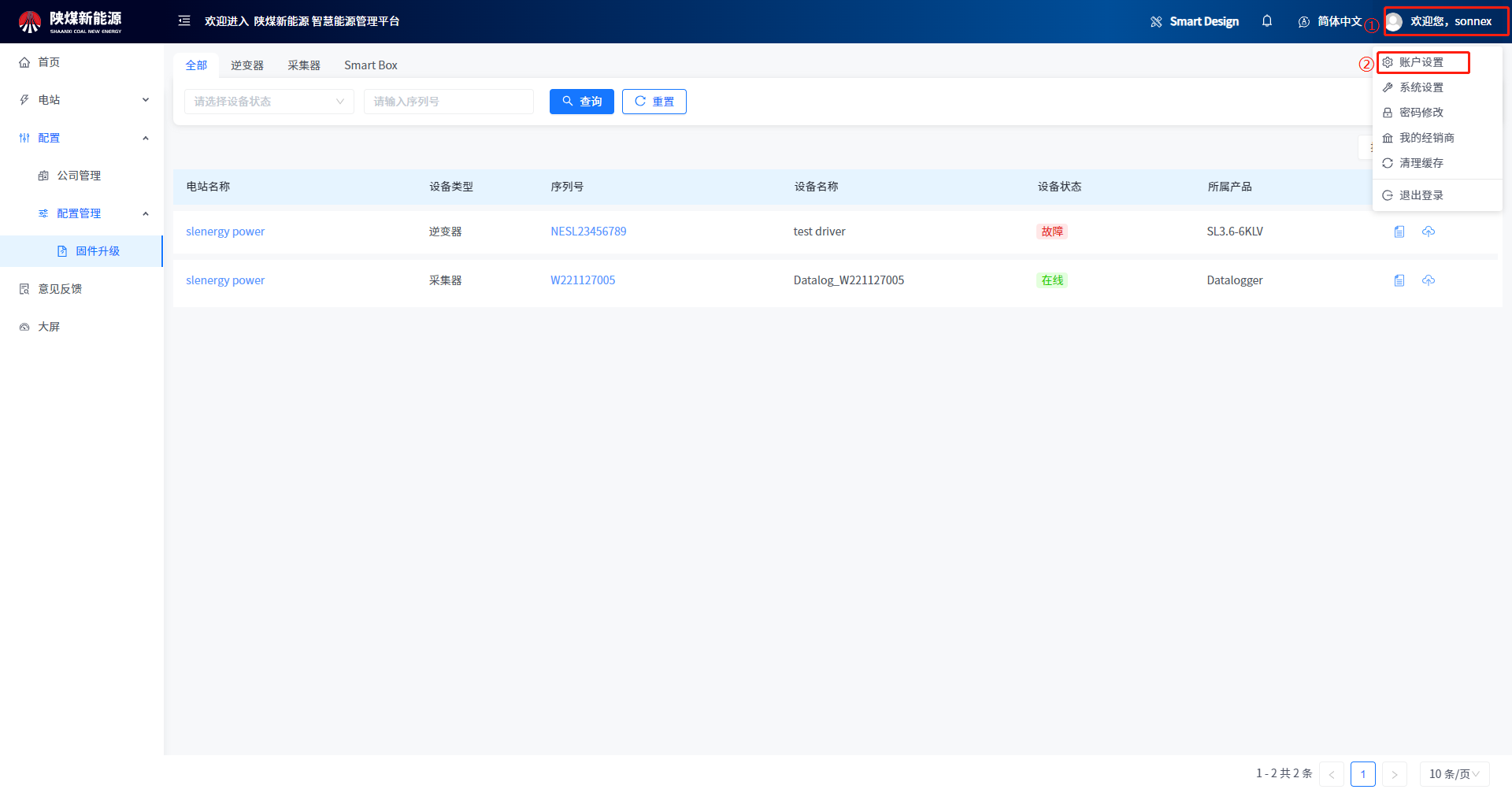Screen dimensions: 1512x793
Task: Open the device status dropdown
Action: click(x=269, y=102)
